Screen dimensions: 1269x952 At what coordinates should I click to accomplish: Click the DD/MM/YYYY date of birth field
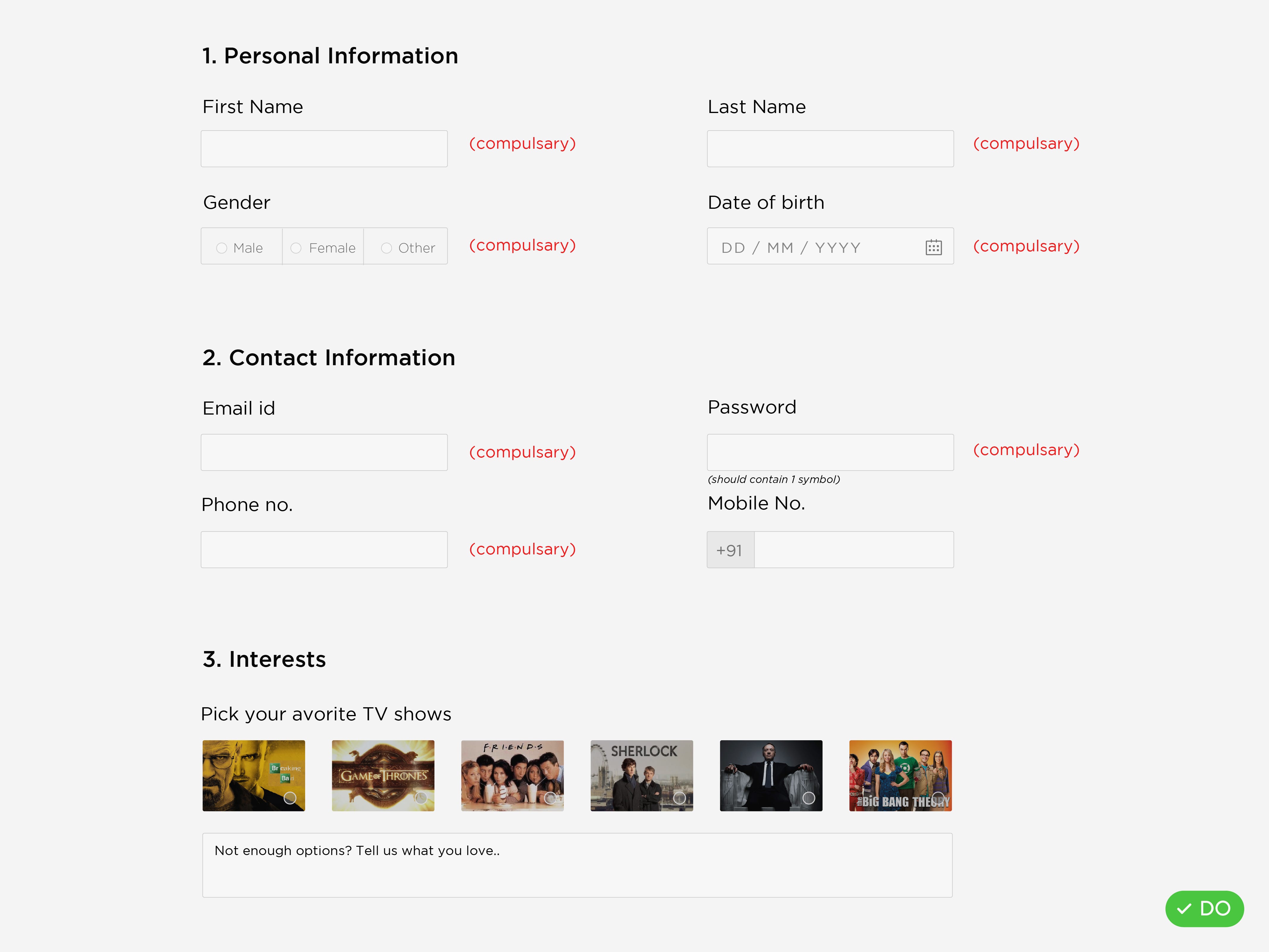coord(815,247)
